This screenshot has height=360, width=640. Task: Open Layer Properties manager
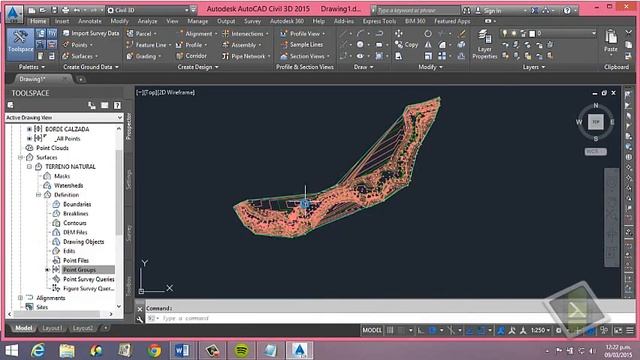[x=484, y=45]
